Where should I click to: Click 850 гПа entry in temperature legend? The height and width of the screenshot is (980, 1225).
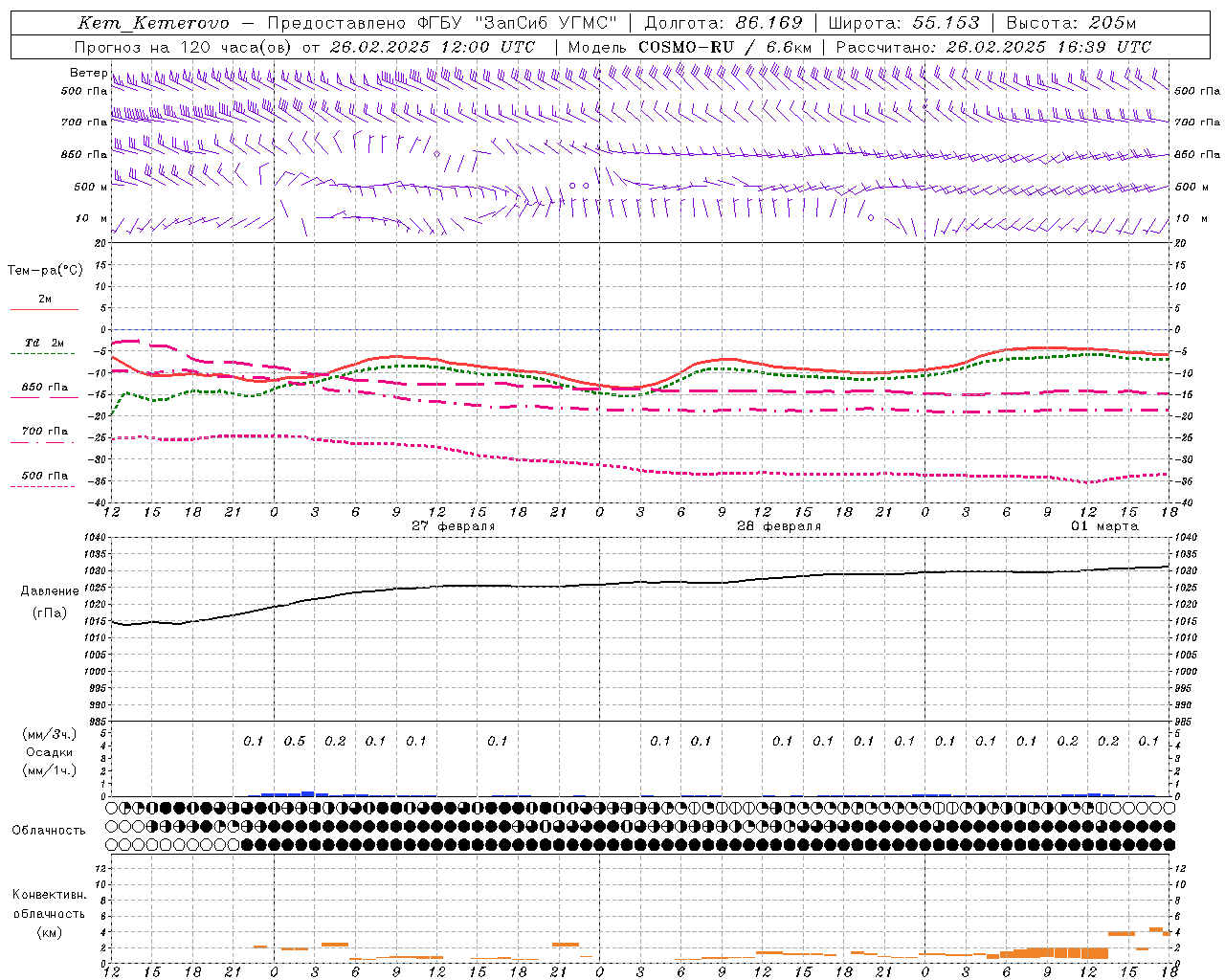pyautogui.click(x=45, y=388)
